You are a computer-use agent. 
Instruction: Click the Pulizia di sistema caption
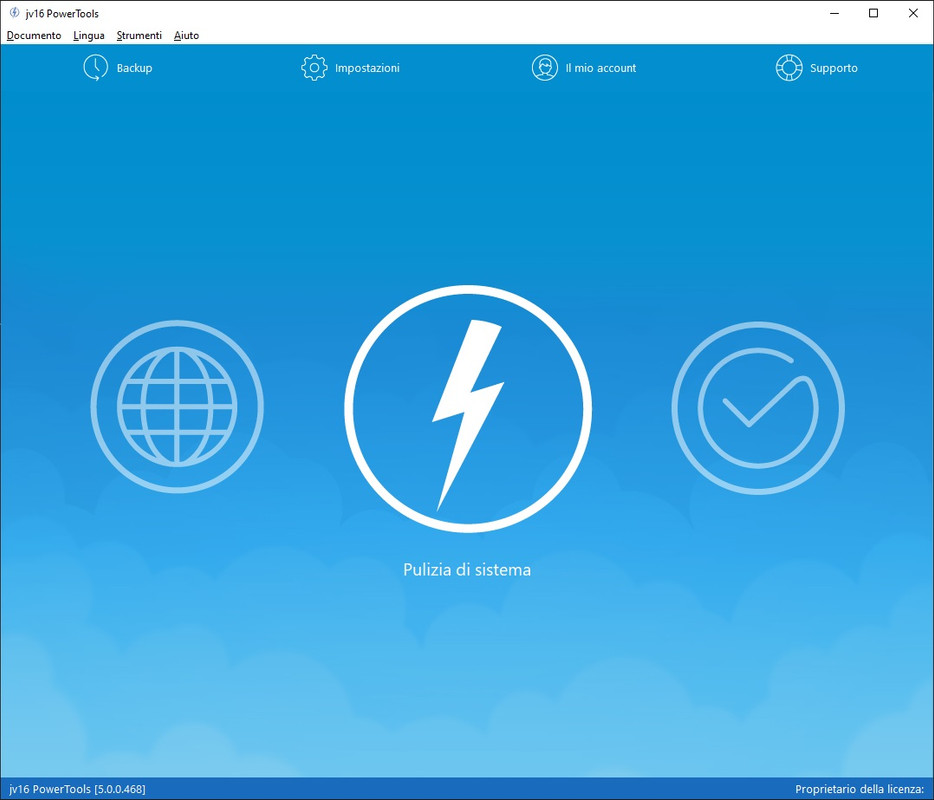pos(467,569)
